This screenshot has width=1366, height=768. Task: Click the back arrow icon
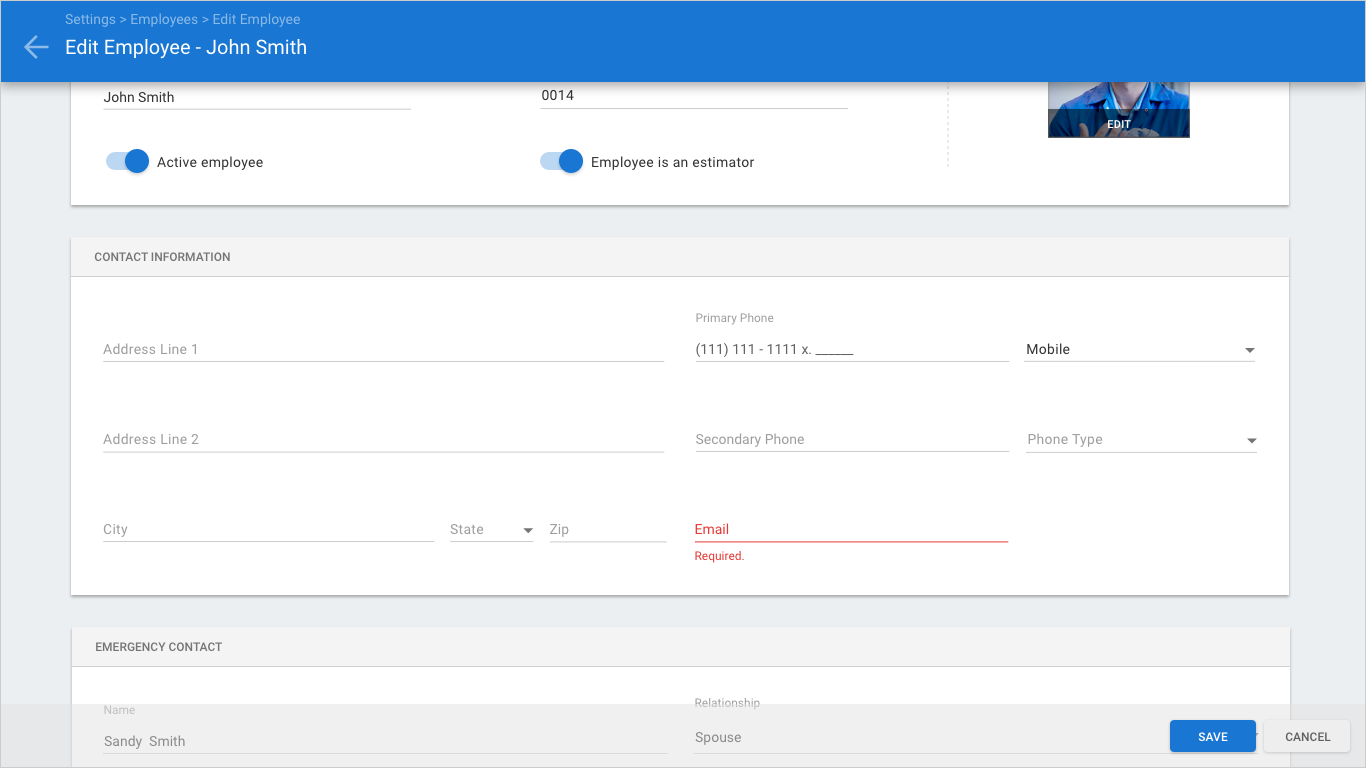pos(36,47)
